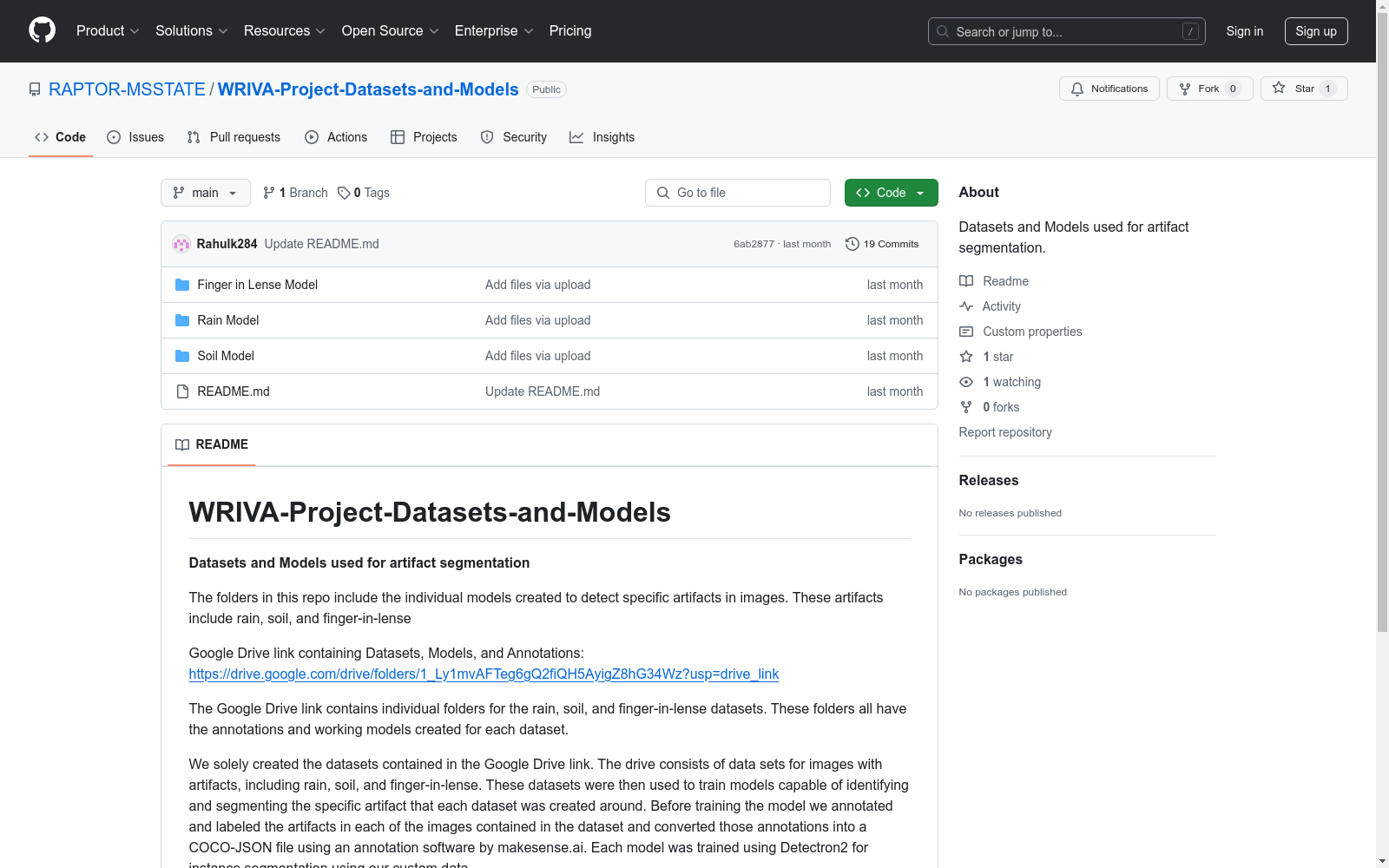Image resolution: width=1389 pixels, height=868 pixels.
Task: Click the search magnifier icon in header
Action: tap(943, 31)
